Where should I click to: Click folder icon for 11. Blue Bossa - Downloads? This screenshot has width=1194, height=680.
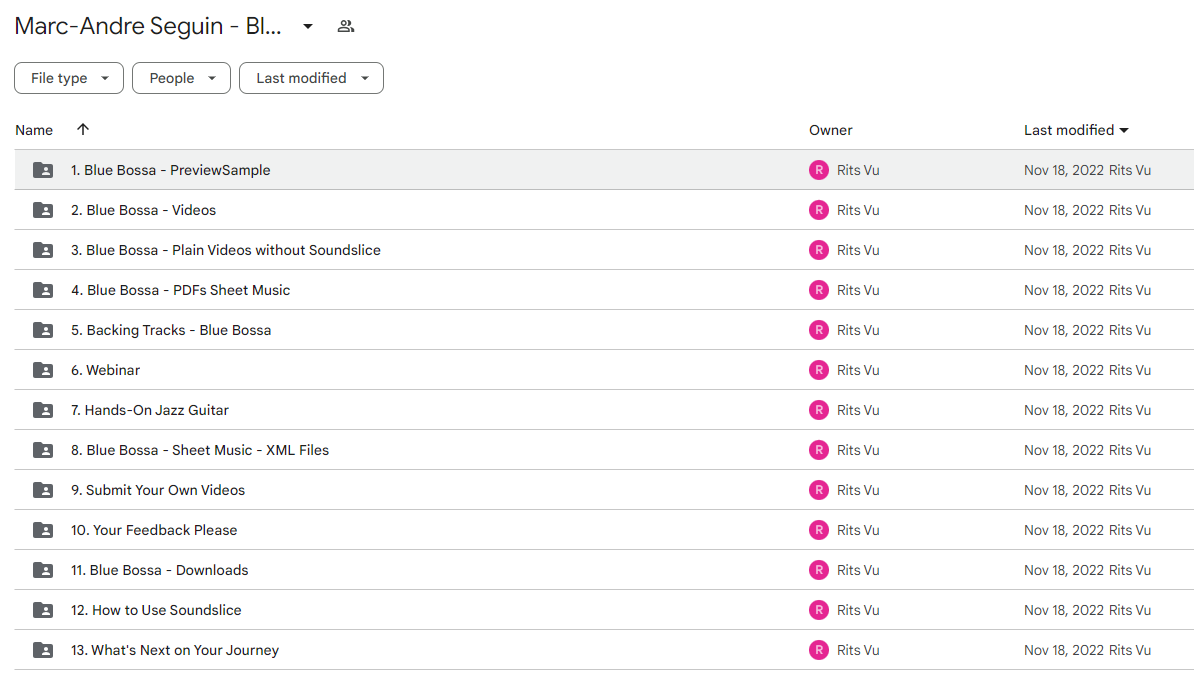pos(43,570)
